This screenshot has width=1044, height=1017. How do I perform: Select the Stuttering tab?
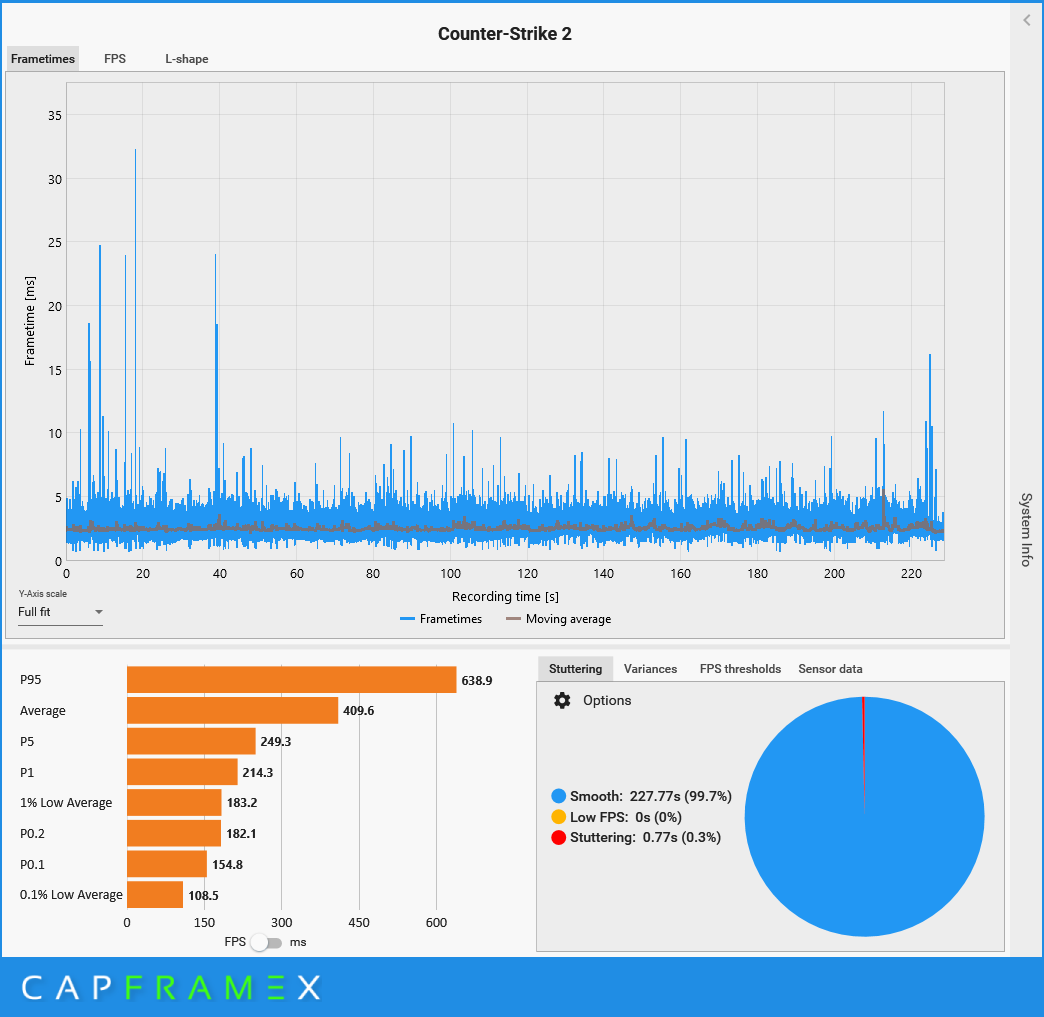575,669
